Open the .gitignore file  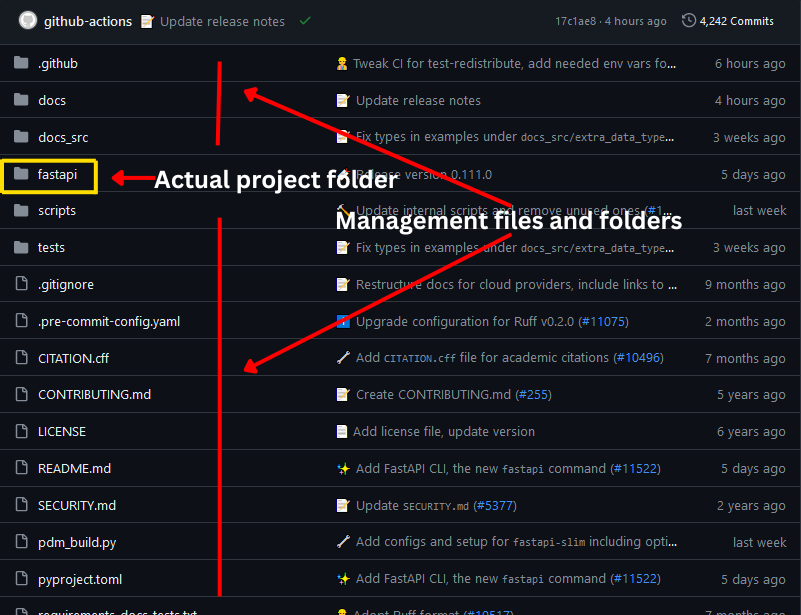coord(66,285)
